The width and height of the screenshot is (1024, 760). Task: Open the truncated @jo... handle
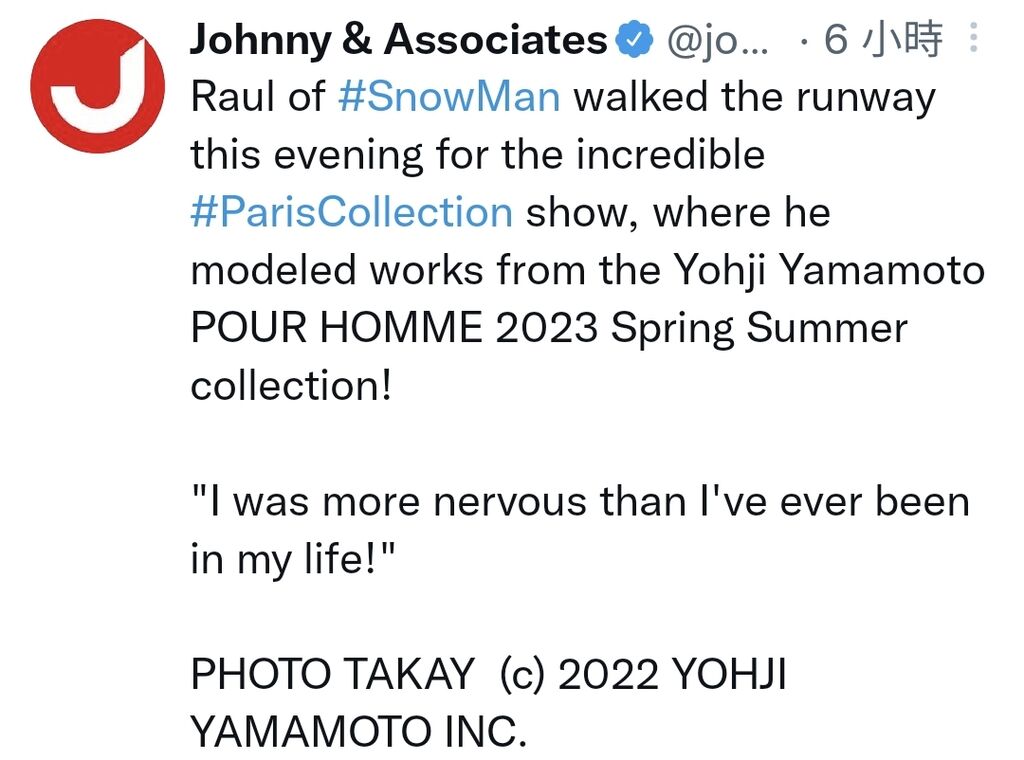tap(718, 40)
